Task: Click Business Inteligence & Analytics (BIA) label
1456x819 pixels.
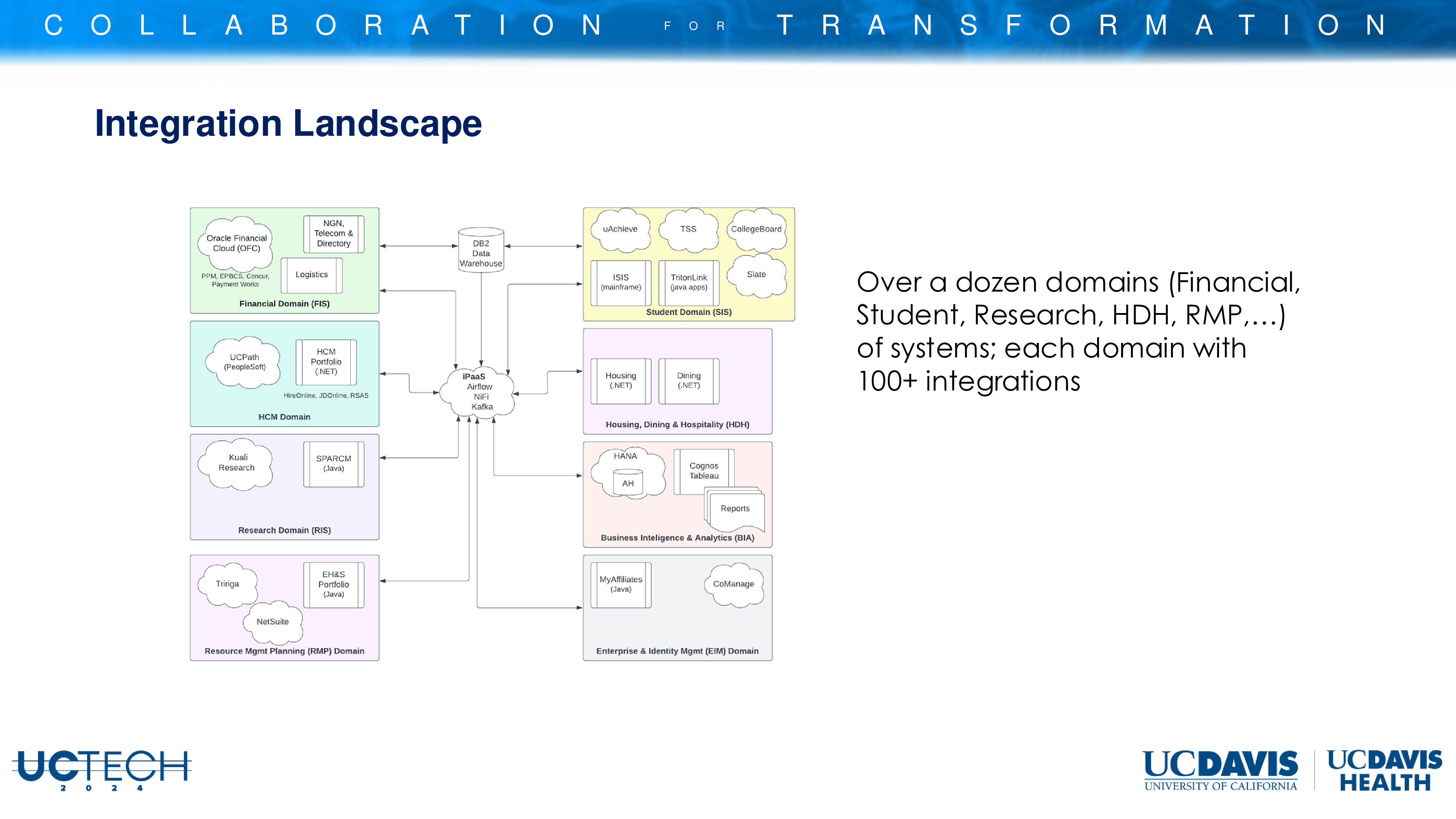Action: point(677,538)
